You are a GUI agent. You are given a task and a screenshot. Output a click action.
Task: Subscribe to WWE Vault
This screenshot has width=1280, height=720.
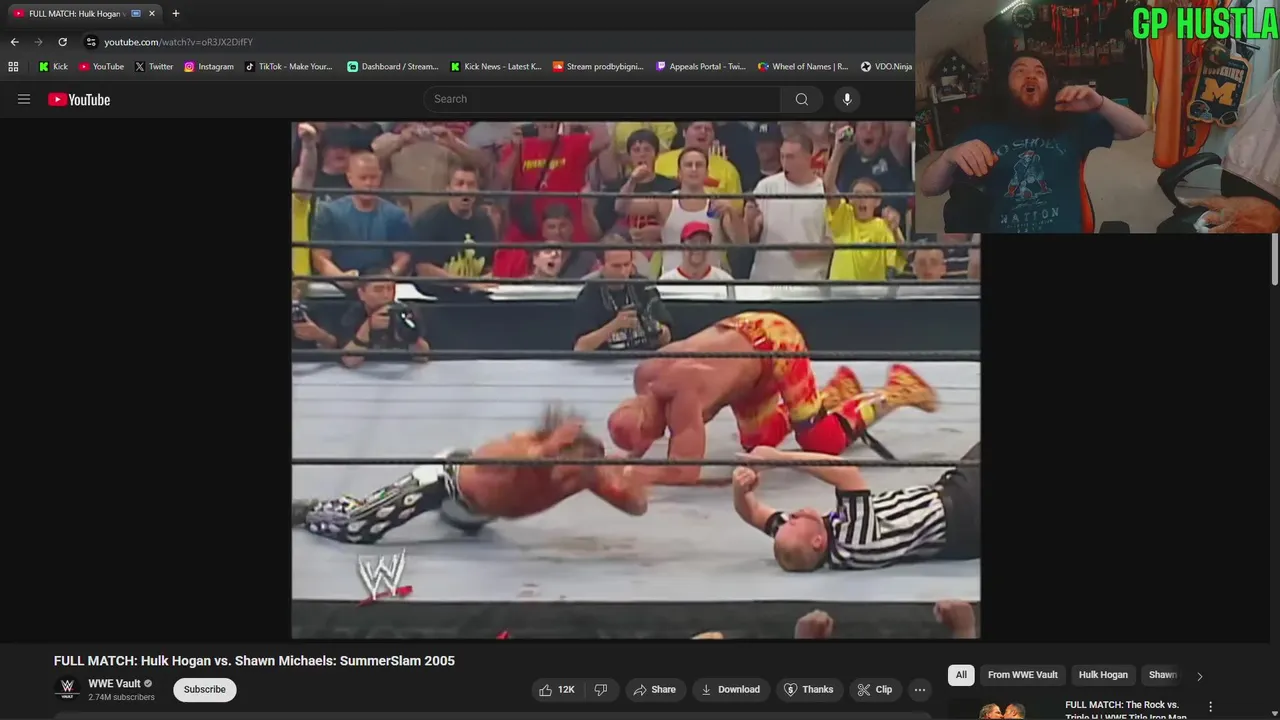(x=204, y=689)
